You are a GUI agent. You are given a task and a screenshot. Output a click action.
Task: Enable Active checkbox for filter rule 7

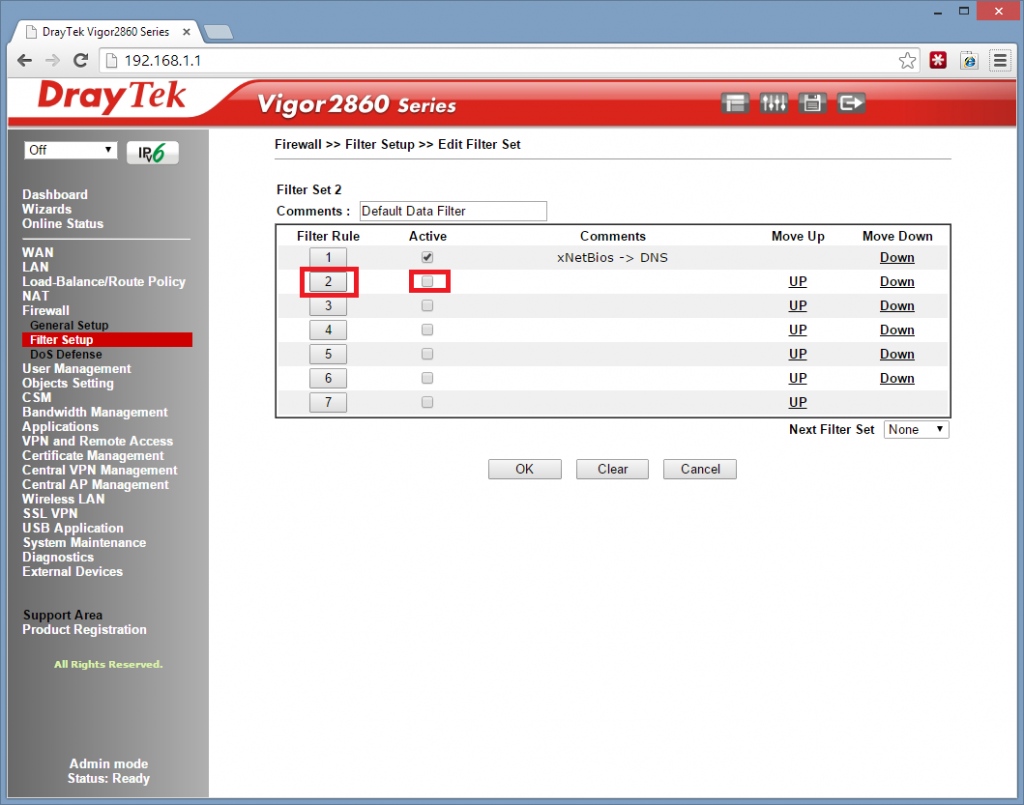427,402
